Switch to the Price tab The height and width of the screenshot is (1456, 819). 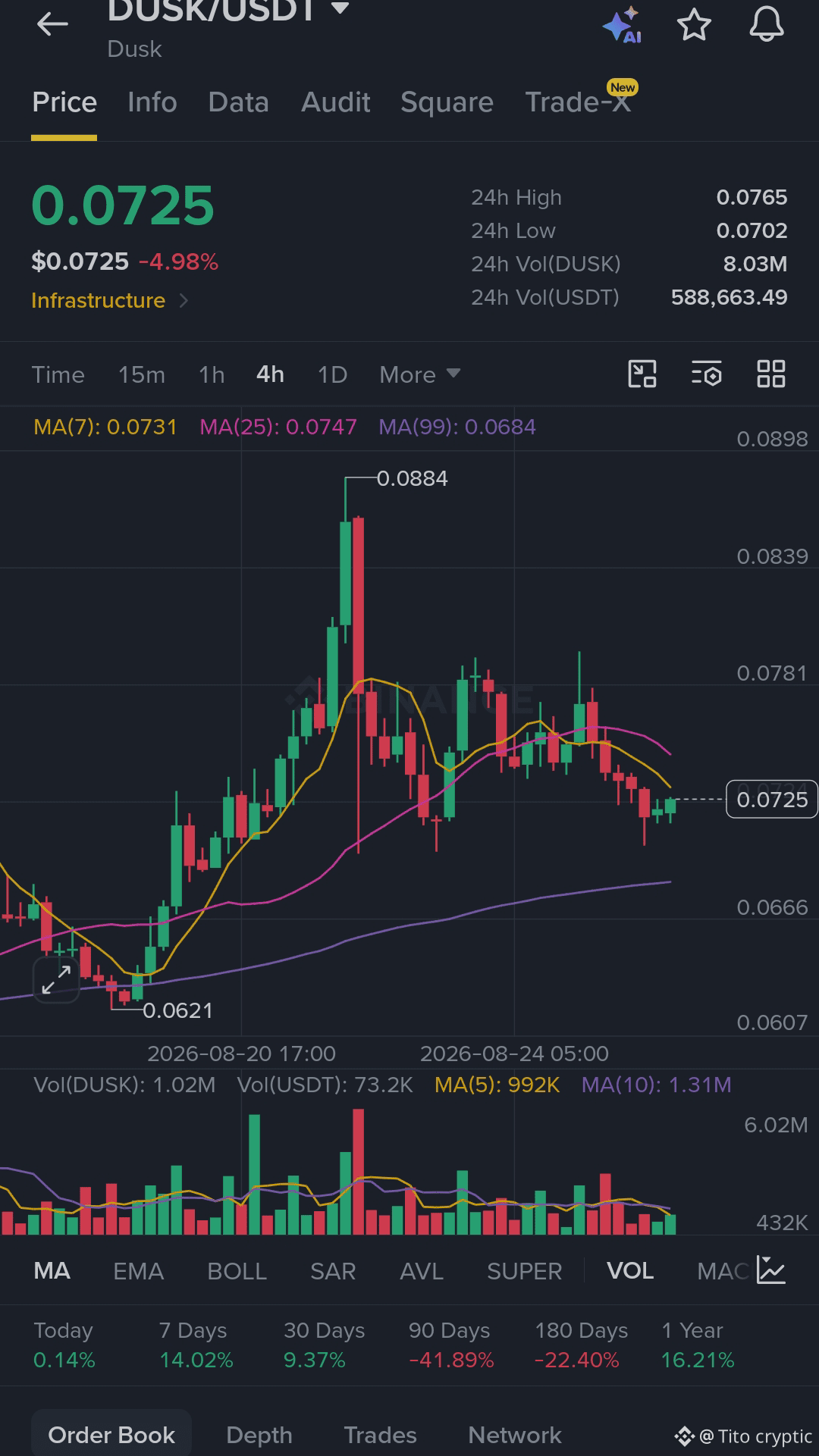[64, 102]
